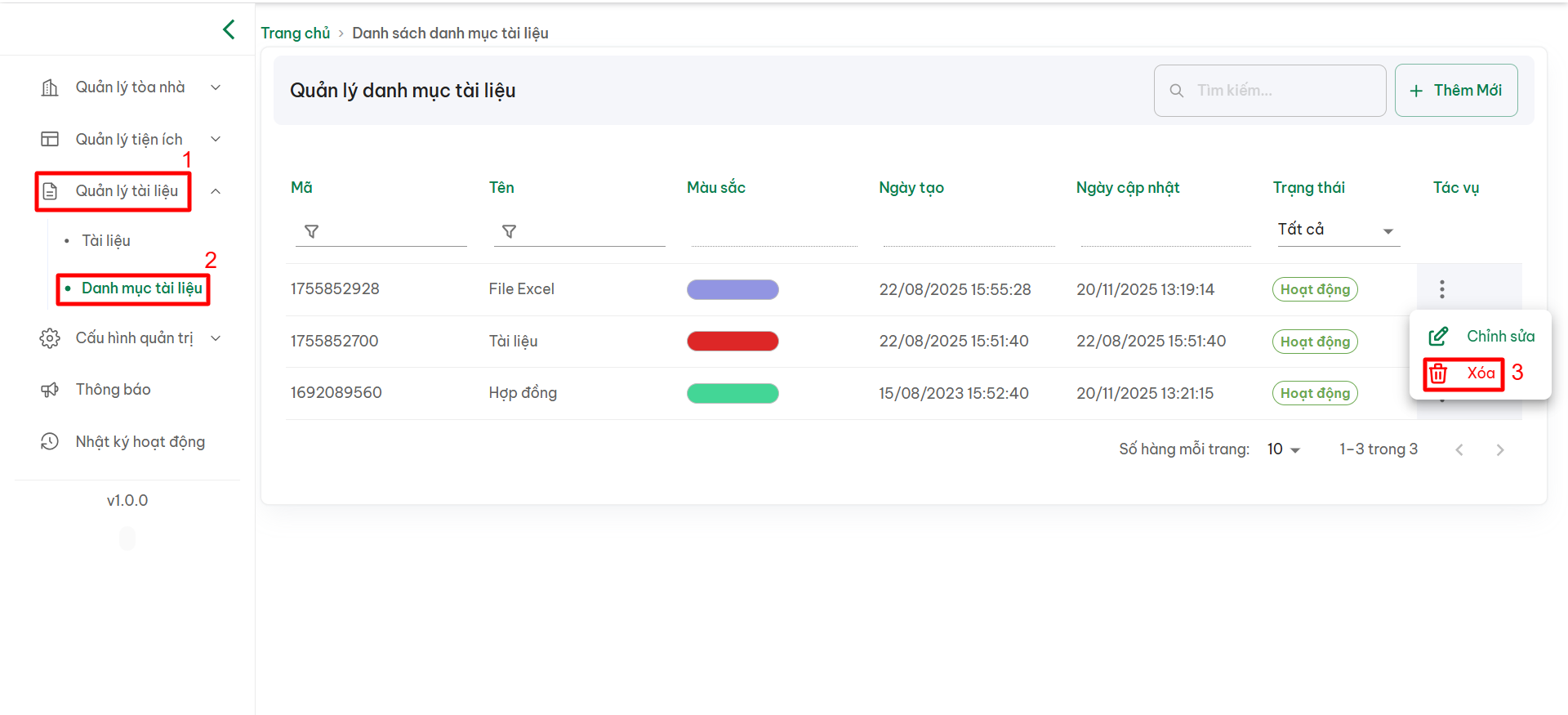The height and width of the screenshot is (715, 1568).
Task: Click the gear icon for Cấu hình quản trị
Action: coord(50,338)
